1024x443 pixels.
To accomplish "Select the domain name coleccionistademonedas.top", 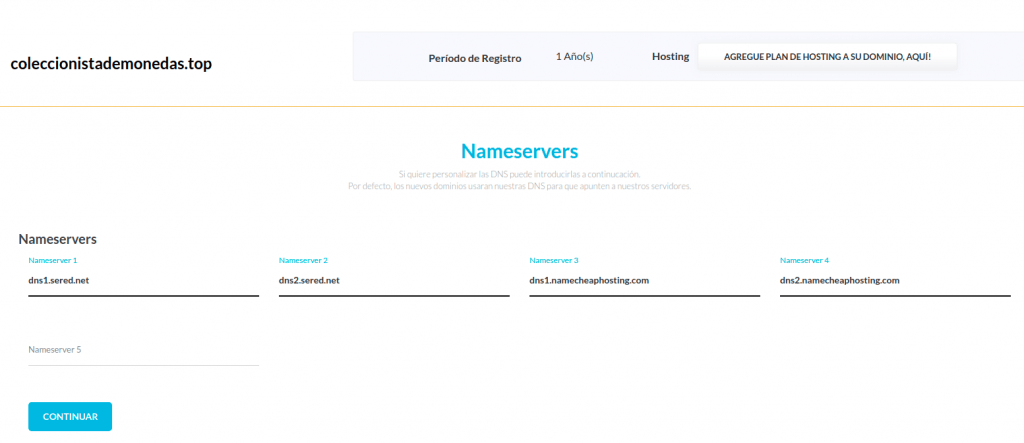I will coord(111,64).
